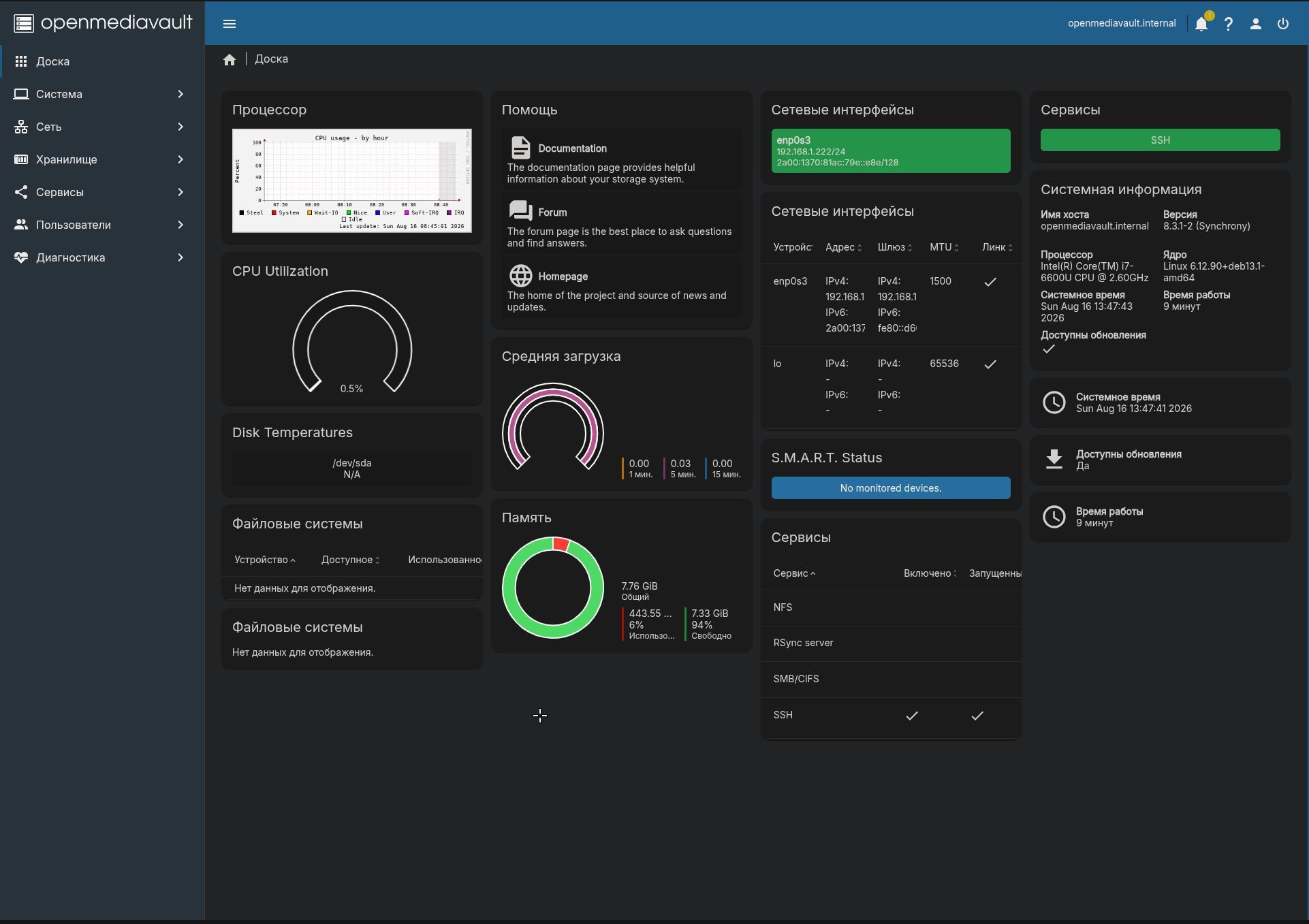
Task: Expand the Хранилище menu chevron
Action: [x=180, y=159]
